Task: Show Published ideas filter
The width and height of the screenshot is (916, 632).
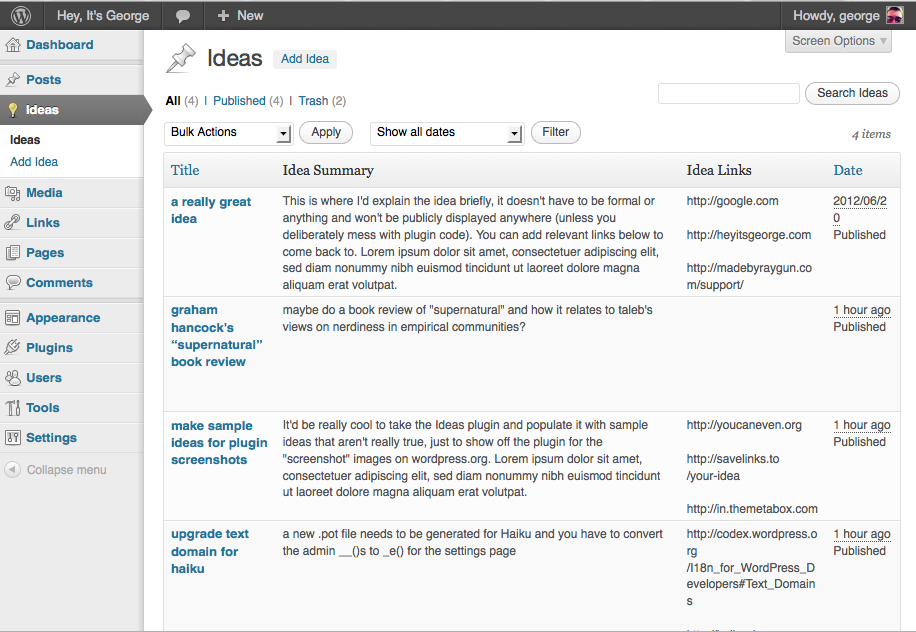Action: pyautogui.click(x=239, y=101)
